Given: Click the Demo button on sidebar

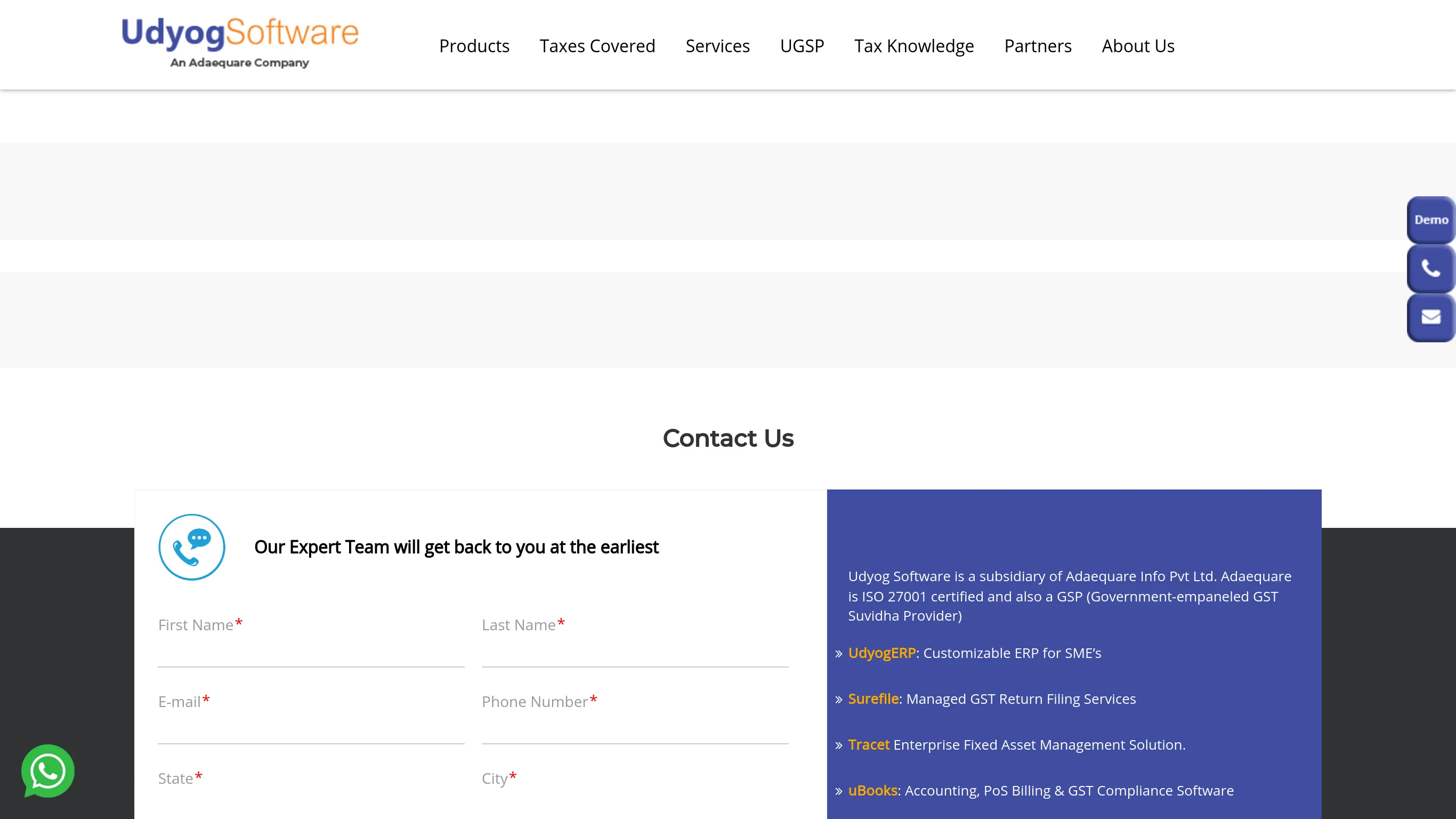Looking at the screenshot, I should click(1432, 220).
